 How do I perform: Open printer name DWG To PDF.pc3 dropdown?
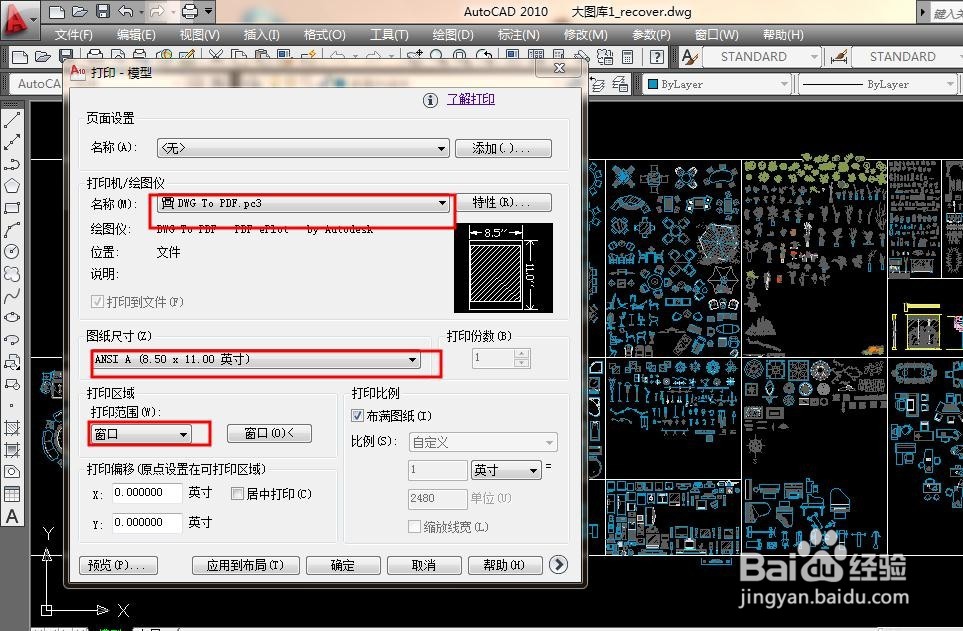[x=303, y=203]
